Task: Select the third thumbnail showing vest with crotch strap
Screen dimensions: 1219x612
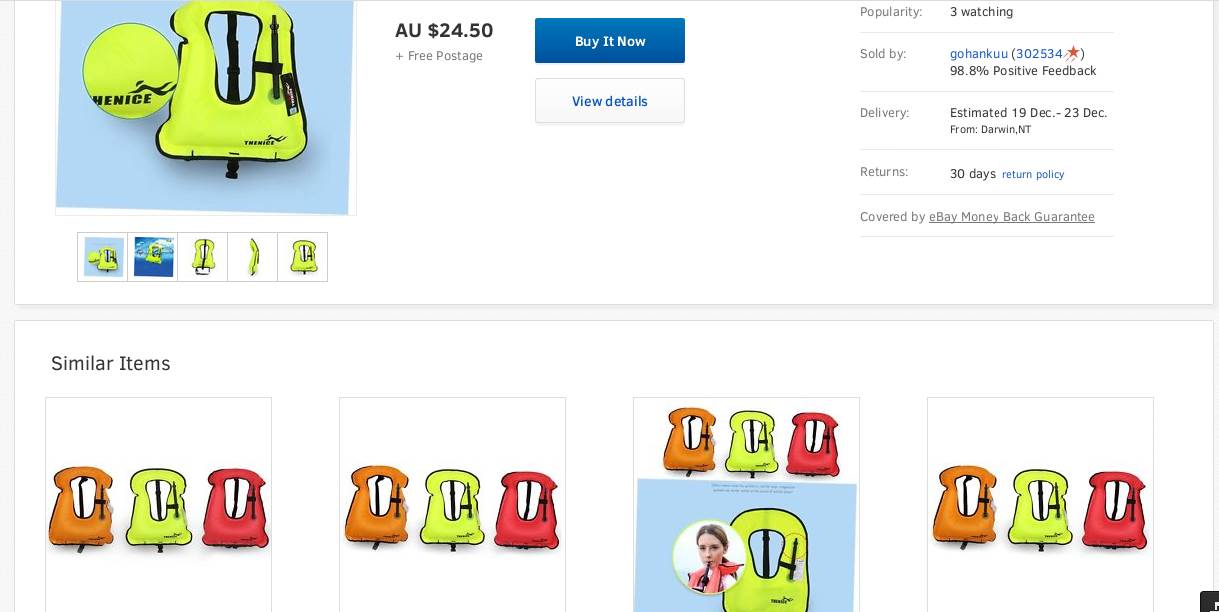Action: [203, 257]
